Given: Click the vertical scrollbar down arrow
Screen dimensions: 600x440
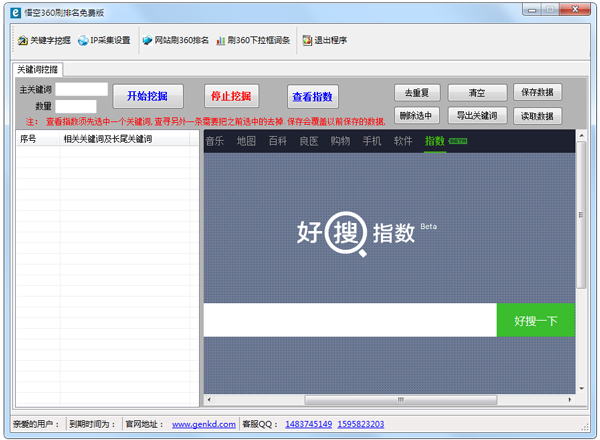Looking at the screenshot, I should tap(581, 389).
